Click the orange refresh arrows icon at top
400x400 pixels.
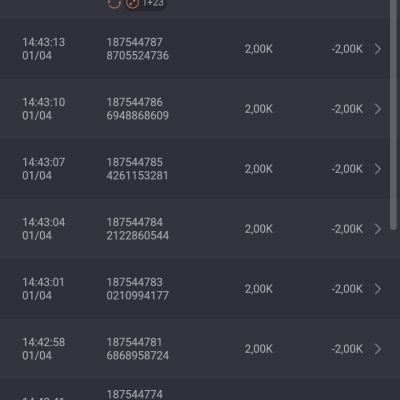pos(114,4)
